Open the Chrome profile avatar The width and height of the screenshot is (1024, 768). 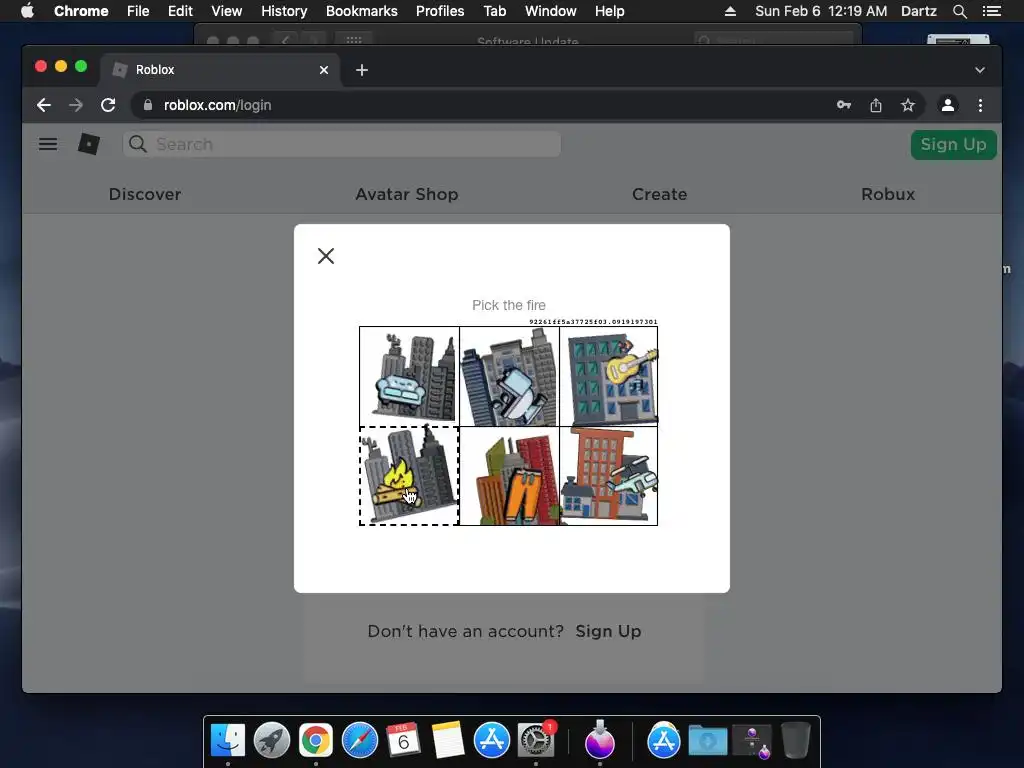coord(948,105)
